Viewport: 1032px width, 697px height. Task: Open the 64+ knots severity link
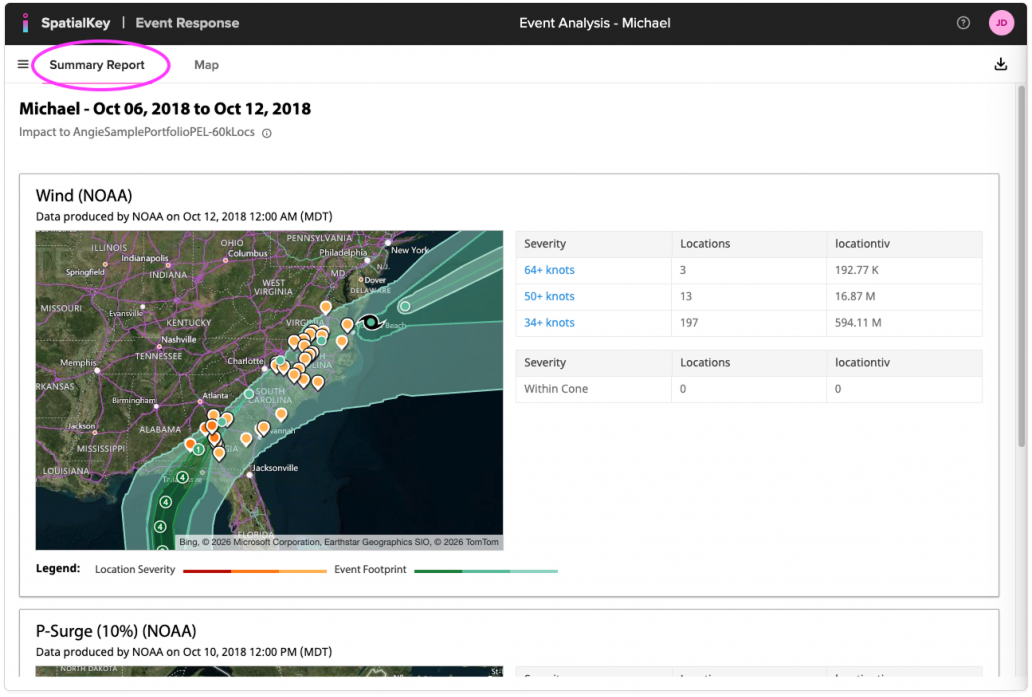tap(549, 270)
